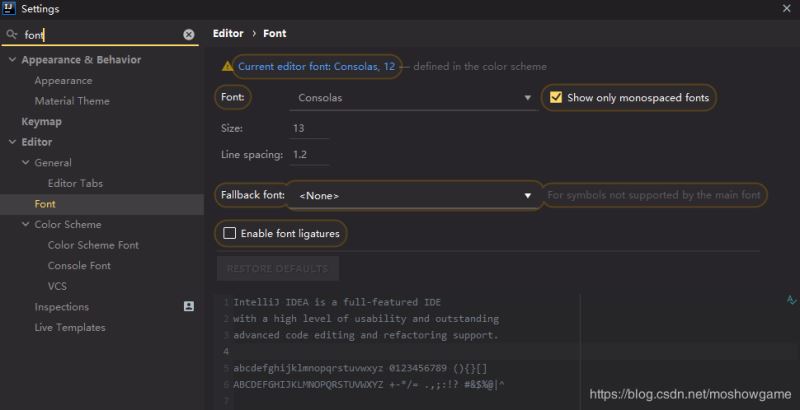Open the Keymap settings page

pos(41,122)
